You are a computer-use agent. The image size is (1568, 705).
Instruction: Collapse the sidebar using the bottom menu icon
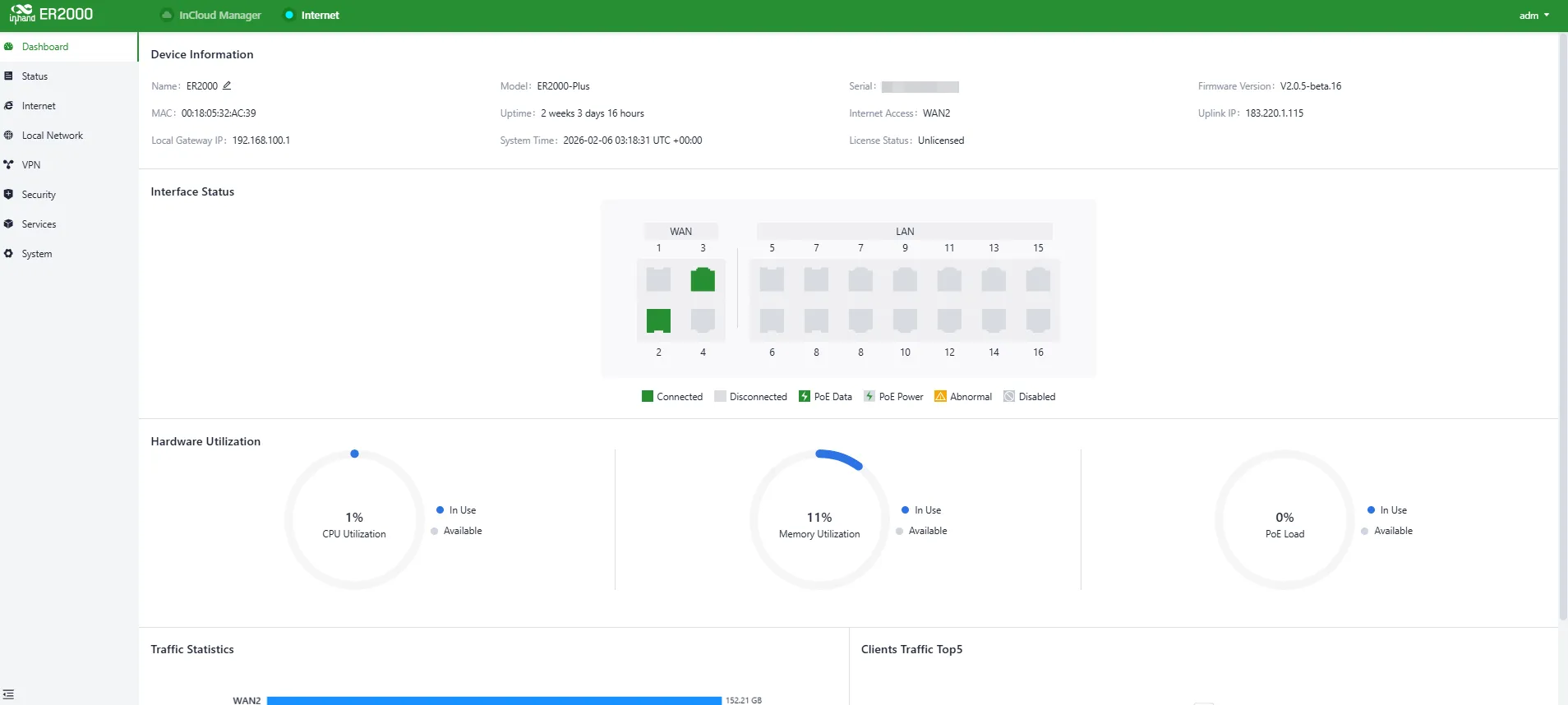click(8, 694)
